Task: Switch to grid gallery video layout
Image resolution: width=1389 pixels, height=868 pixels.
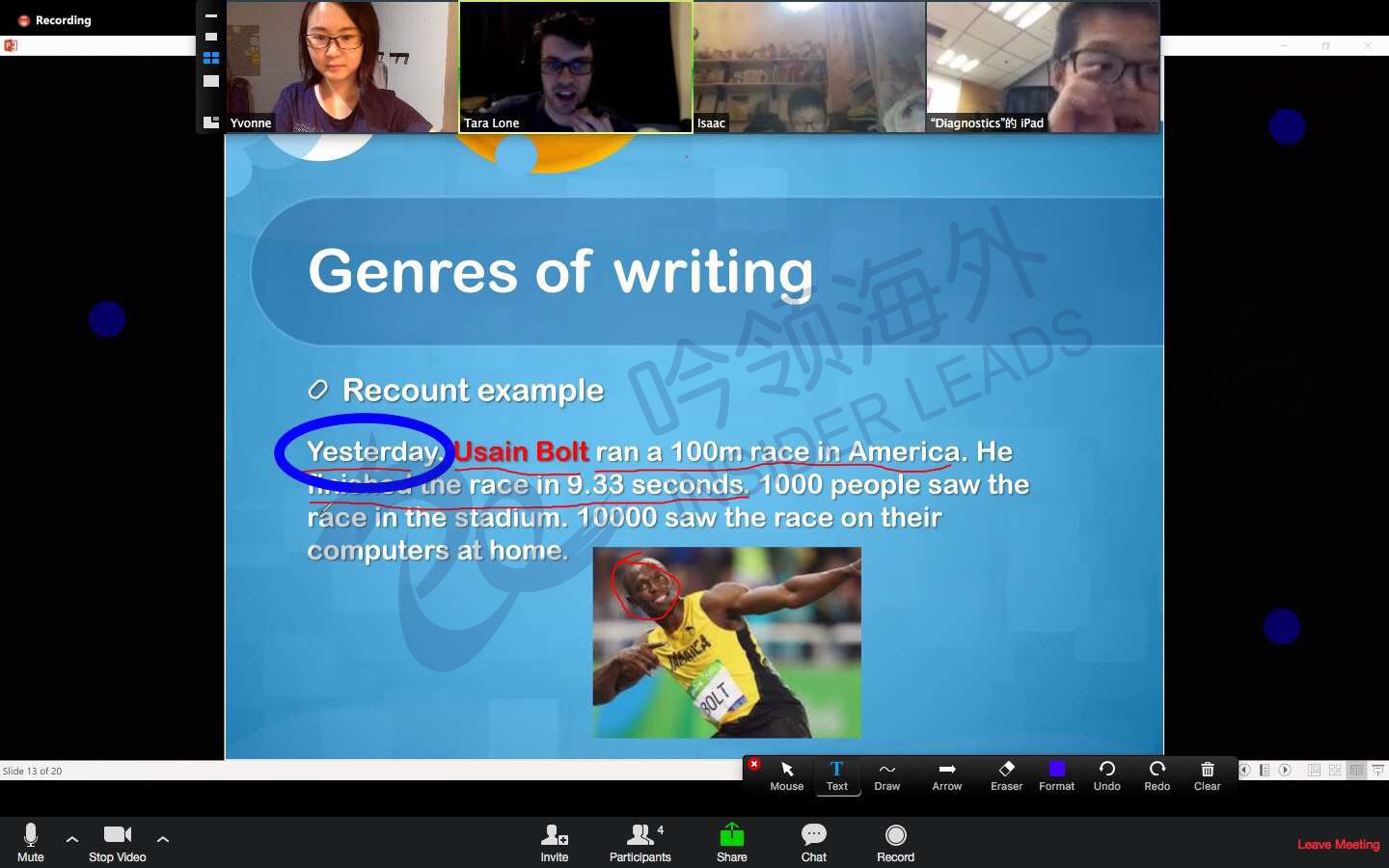Action: [211, 58]
